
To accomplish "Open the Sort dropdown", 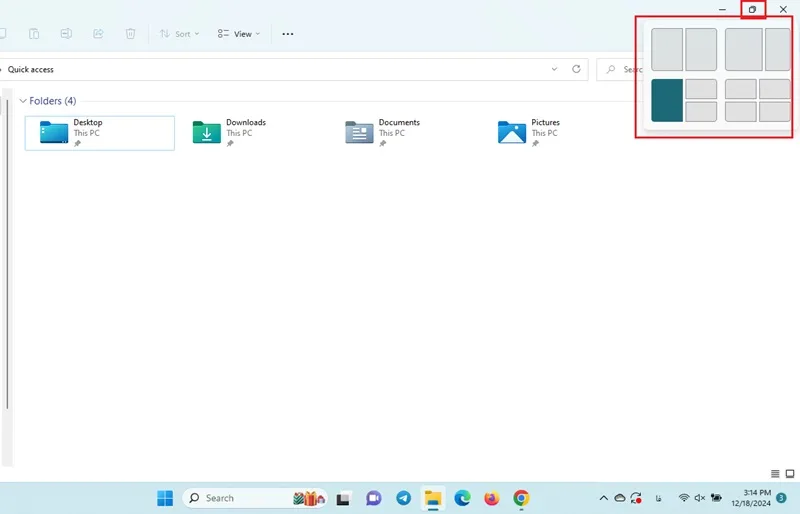I will [179, 34].
